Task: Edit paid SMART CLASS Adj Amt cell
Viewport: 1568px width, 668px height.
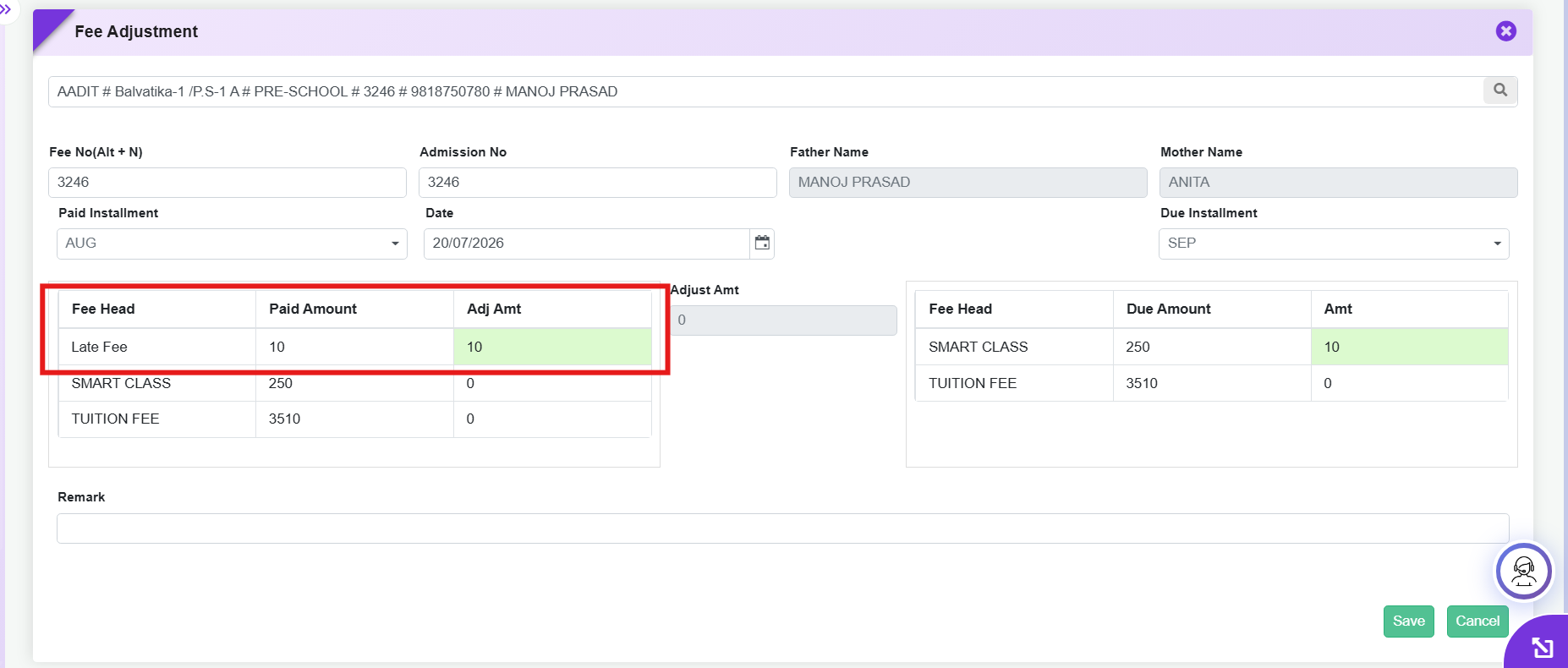Action: [x=552, y=383]
